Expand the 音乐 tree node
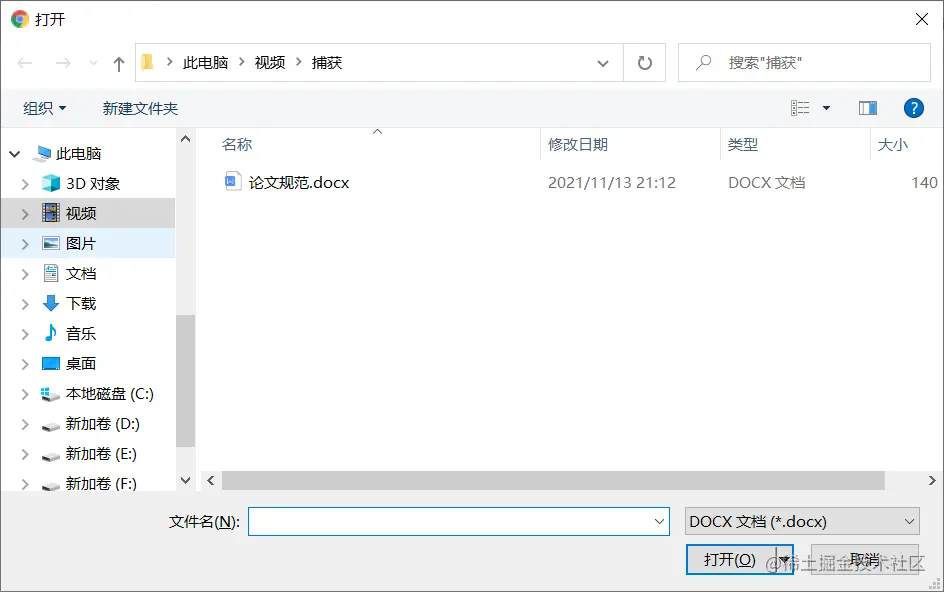944x592 pixels. coord(25,335)
